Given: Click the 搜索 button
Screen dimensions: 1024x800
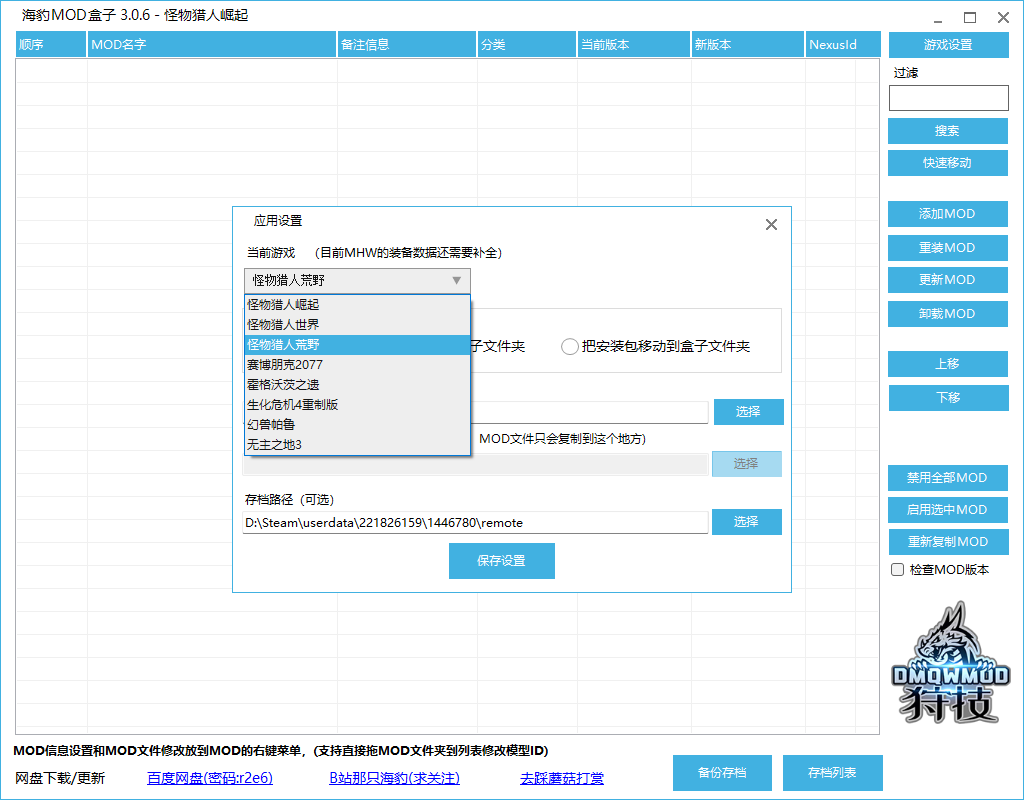Looking at the screenshot, I should pyautogui.click(x=948, y=131).
